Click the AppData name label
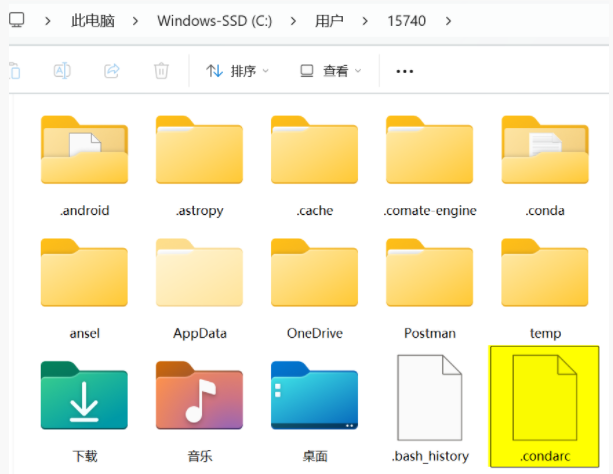 pyautogui.click(x=200, y=334)
